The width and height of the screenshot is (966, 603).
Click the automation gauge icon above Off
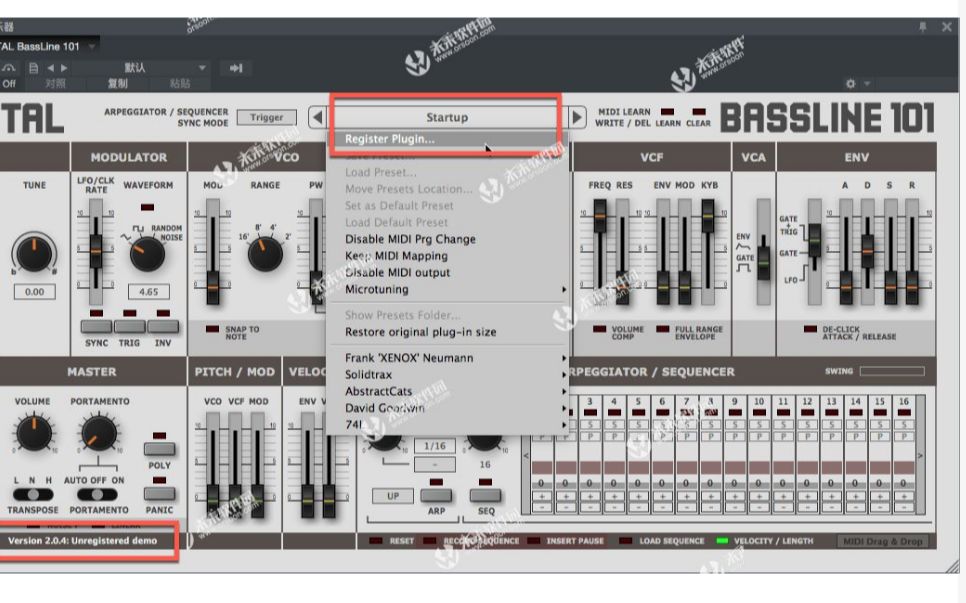click(x=9, y=68)
